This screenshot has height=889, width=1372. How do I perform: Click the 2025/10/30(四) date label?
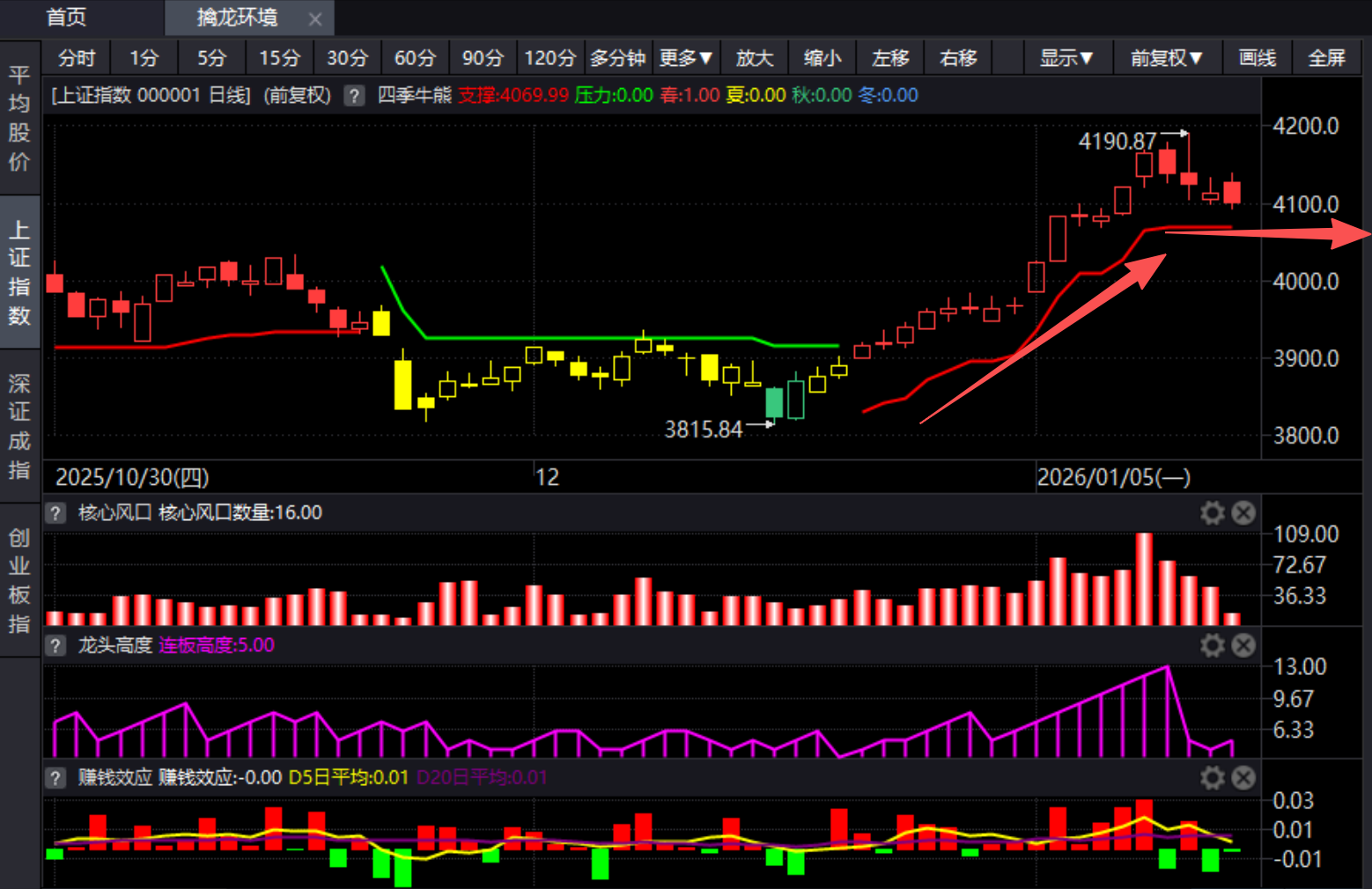click(x=133, y=478)
